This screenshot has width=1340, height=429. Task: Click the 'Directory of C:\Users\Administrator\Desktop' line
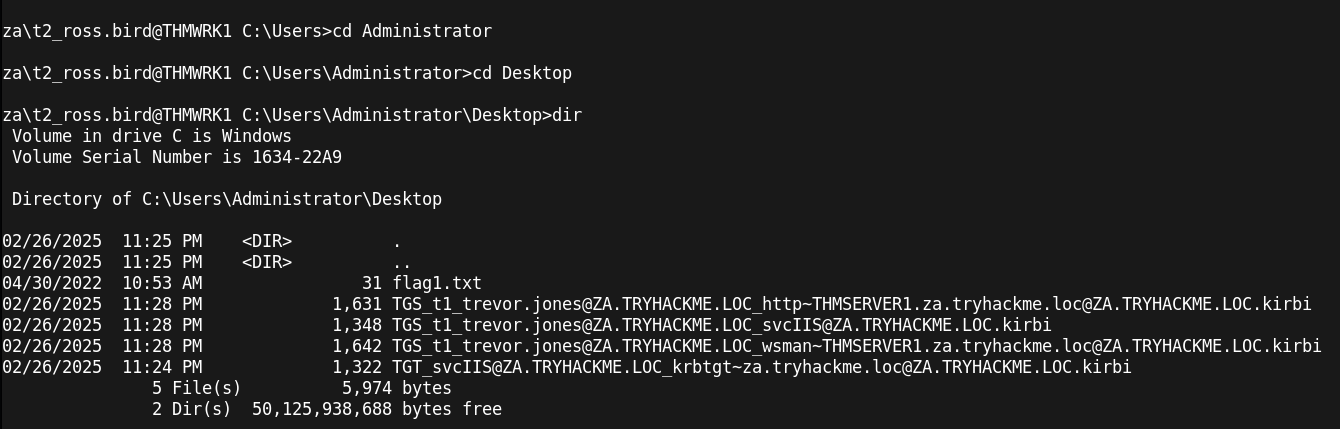click(227, 199)
